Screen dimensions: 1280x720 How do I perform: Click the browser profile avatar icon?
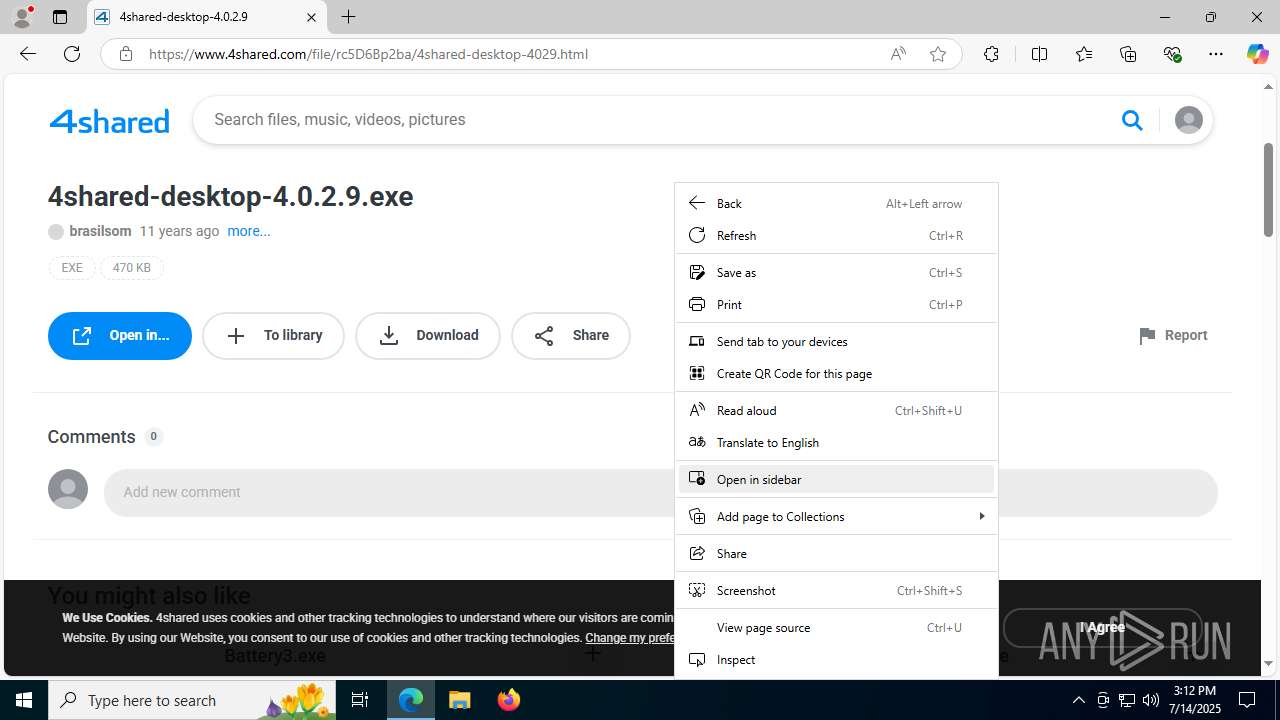pos(22,17)
